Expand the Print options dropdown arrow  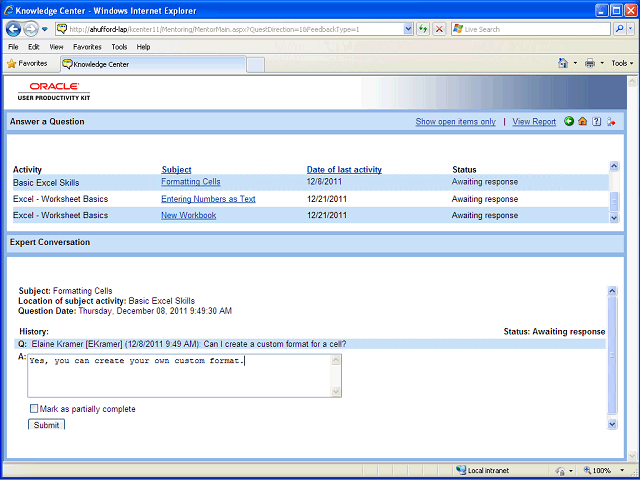click(x=602, y=63)
